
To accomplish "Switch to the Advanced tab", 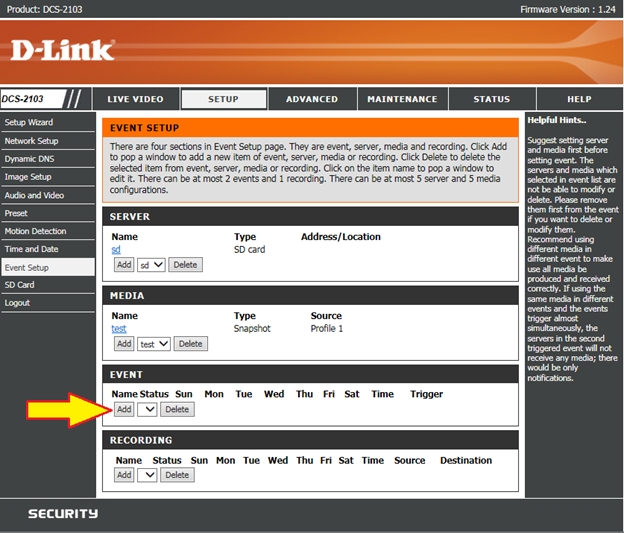I will point(311,99).
